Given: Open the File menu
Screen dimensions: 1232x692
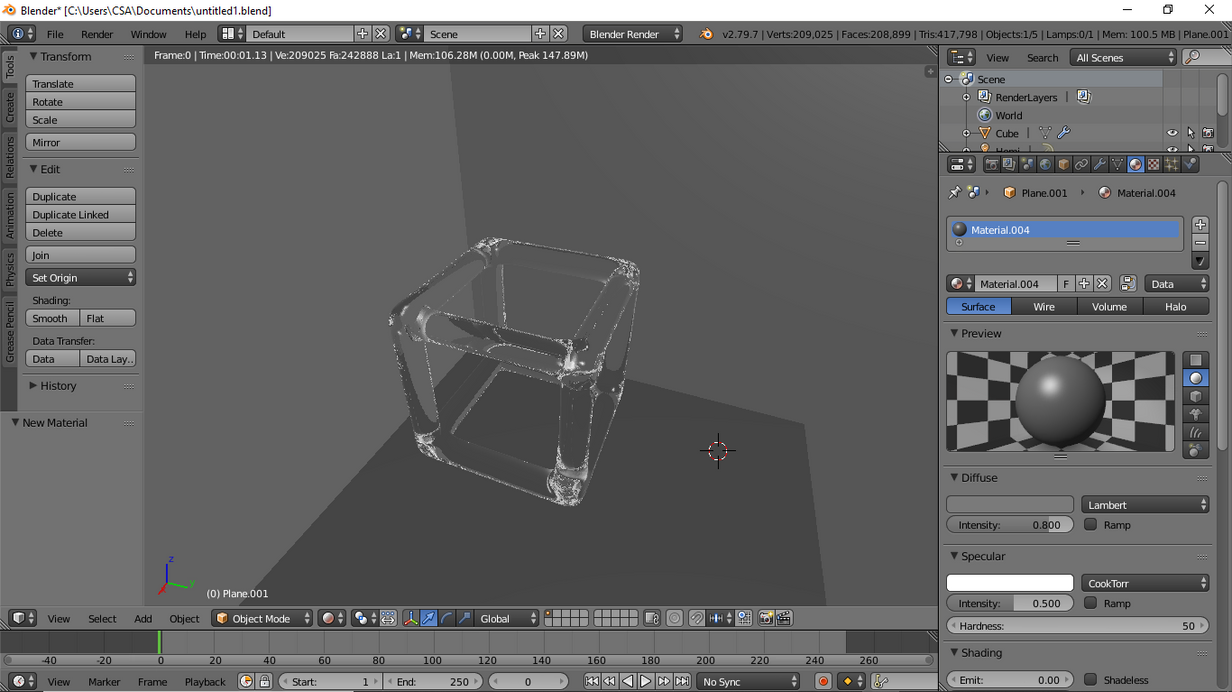Looking at the screenshot, I should click(55, 34).
